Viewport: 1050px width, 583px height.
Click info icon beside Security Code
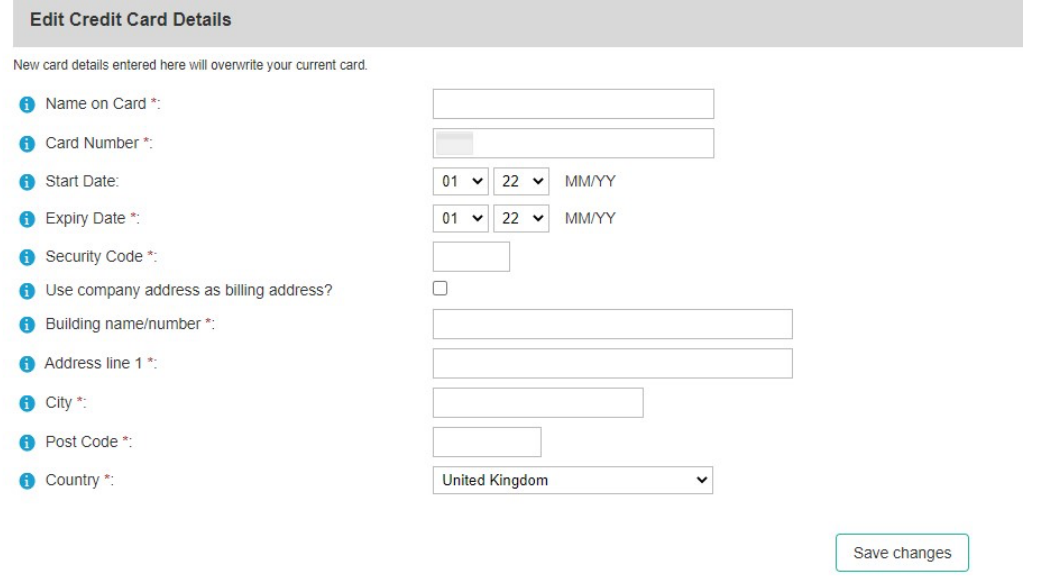[27, 257]
